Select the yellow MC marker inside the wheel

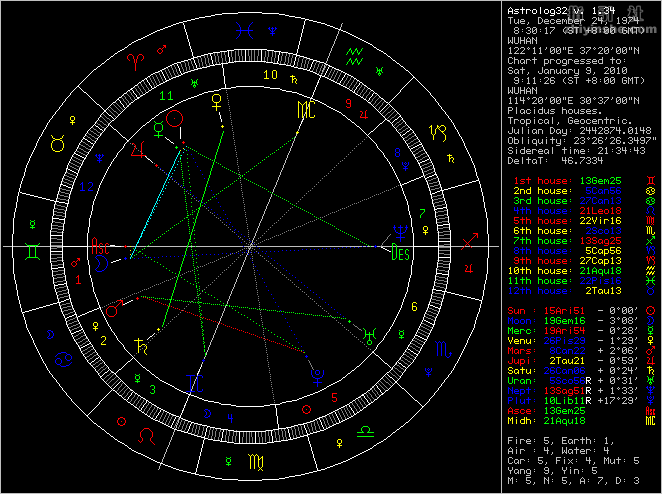click(305, 108)
